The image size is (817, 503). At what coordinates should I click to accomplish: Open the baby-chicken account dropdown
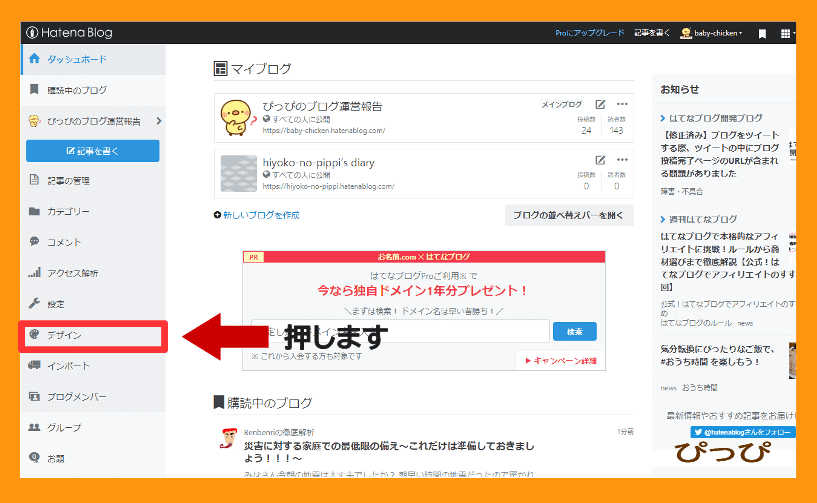pos(718,33)
